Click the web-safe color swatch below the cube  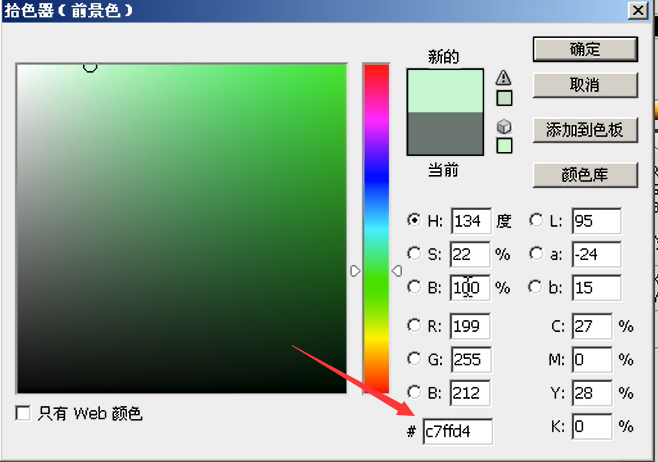(x=504, y=146)
